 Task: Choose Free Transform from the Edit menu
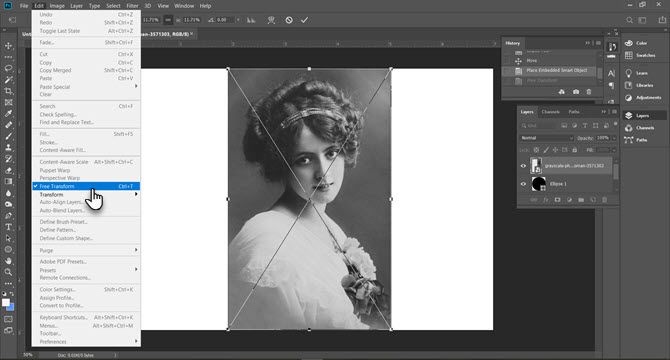pyautogui.click(x=86, y=186)
